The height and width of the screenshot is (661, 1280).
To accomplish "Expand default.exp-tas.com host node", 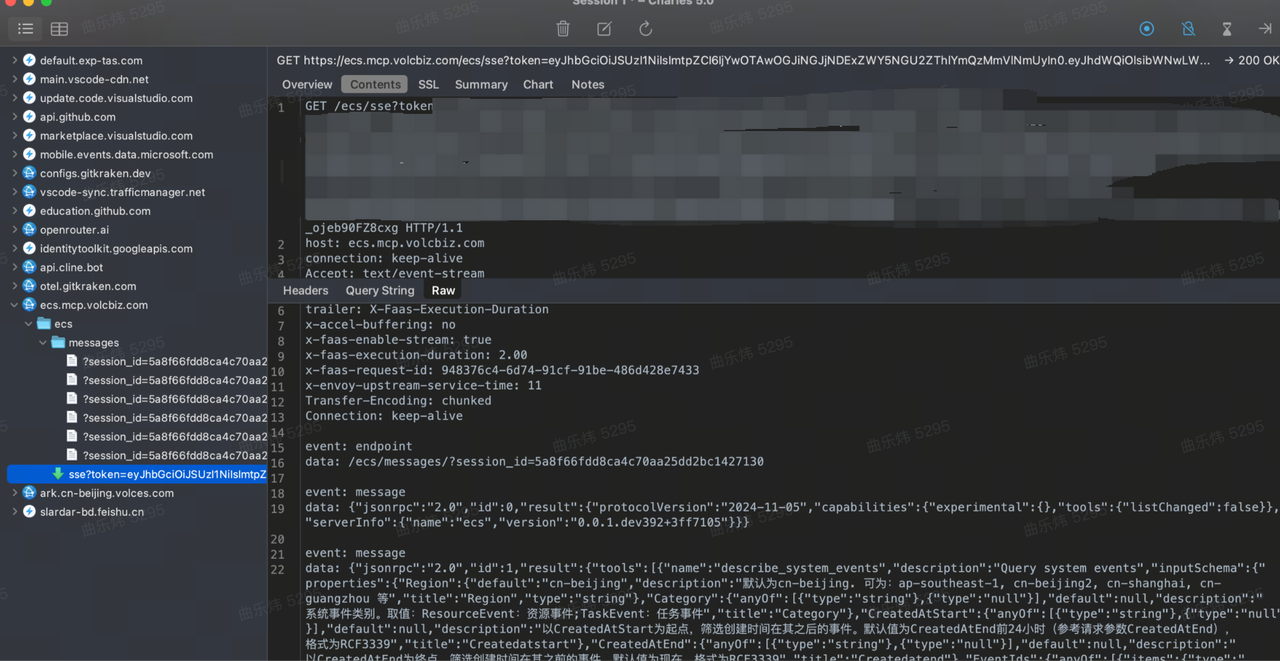I will (14, 60).
